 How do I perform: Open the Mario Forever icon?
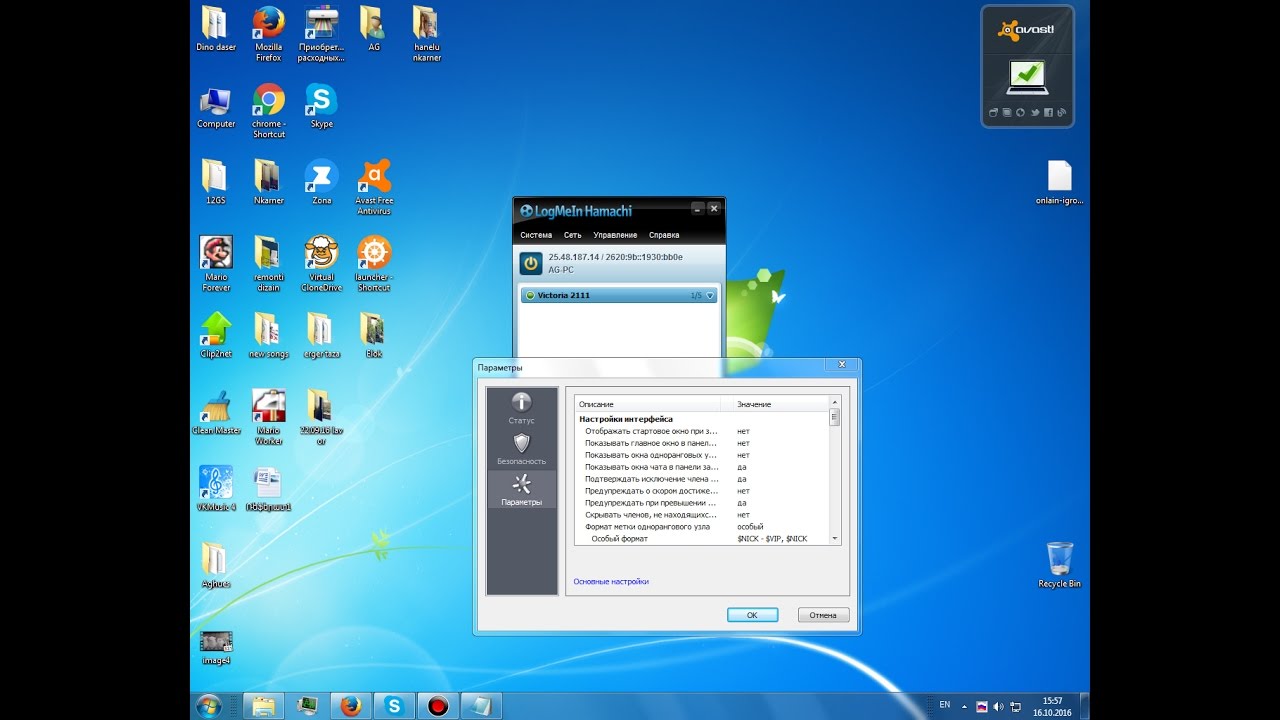[216, 263]
